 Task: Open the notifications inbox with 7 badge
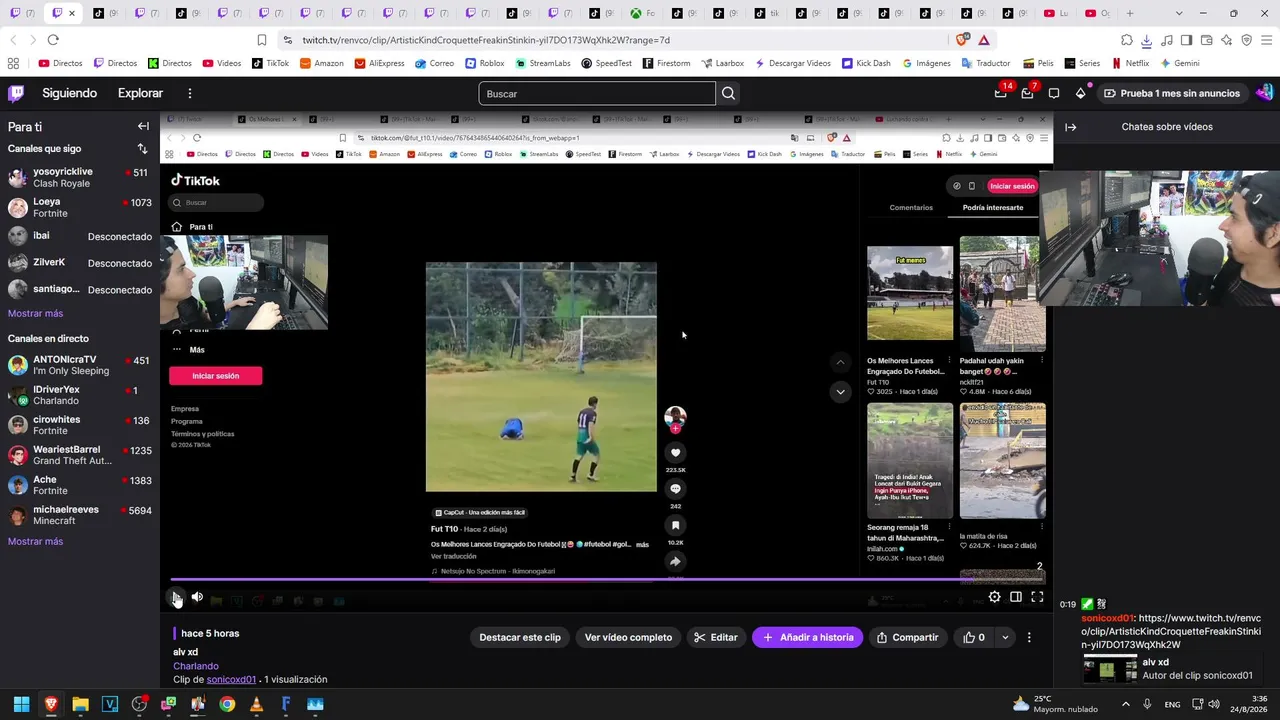1027,93
